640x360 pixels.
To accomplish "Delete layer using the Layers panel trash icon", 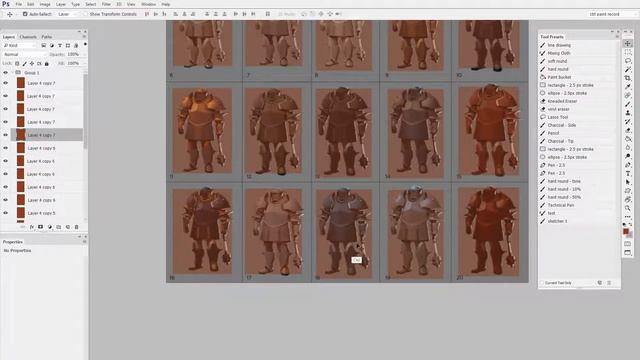I will coord(76,227).
